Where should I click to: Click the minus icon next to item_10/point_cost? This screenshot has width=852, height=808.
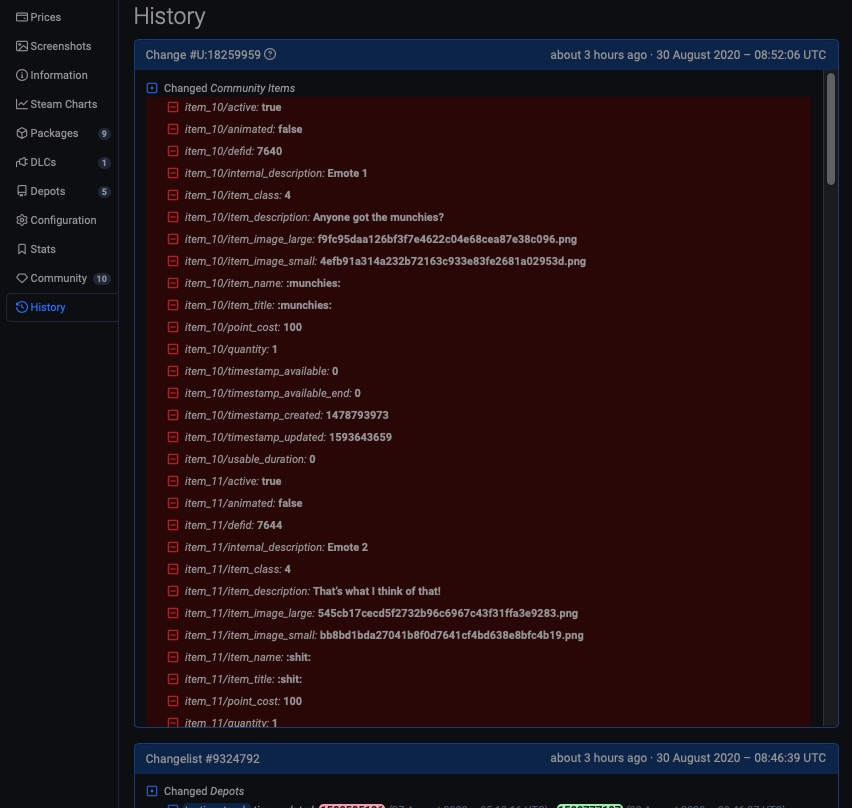pyautogui.click(x=173, y=327)
